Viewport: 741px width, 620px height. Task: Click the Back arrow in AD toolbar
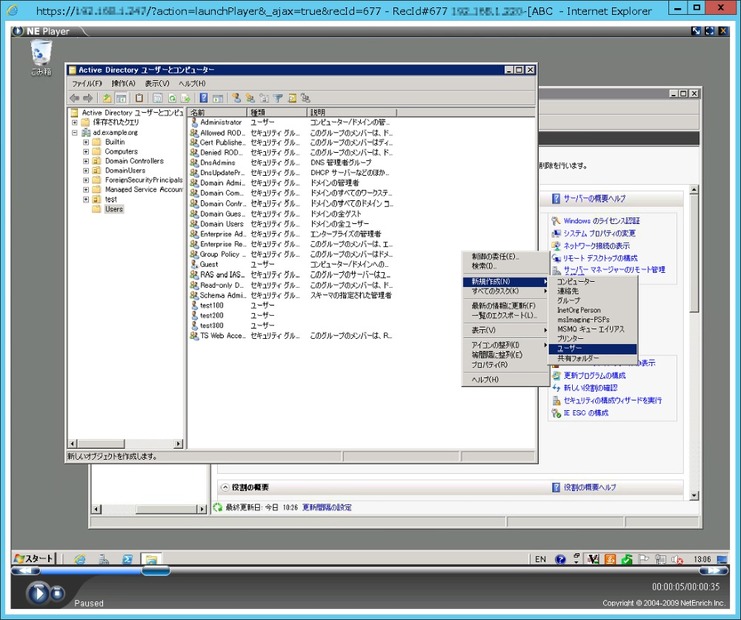tap(74, 98)
